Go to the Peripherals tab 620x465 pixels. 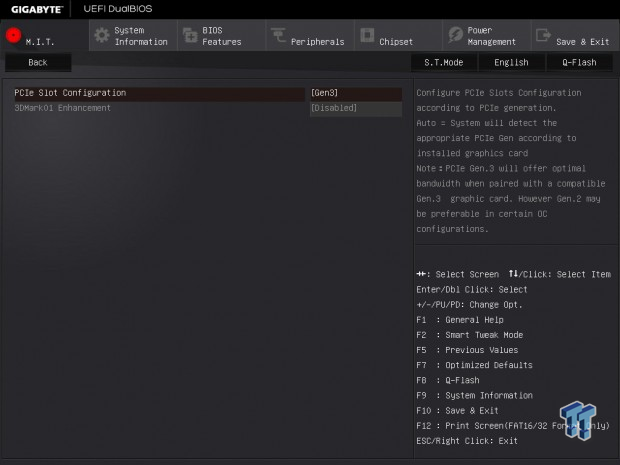point(310,35)
